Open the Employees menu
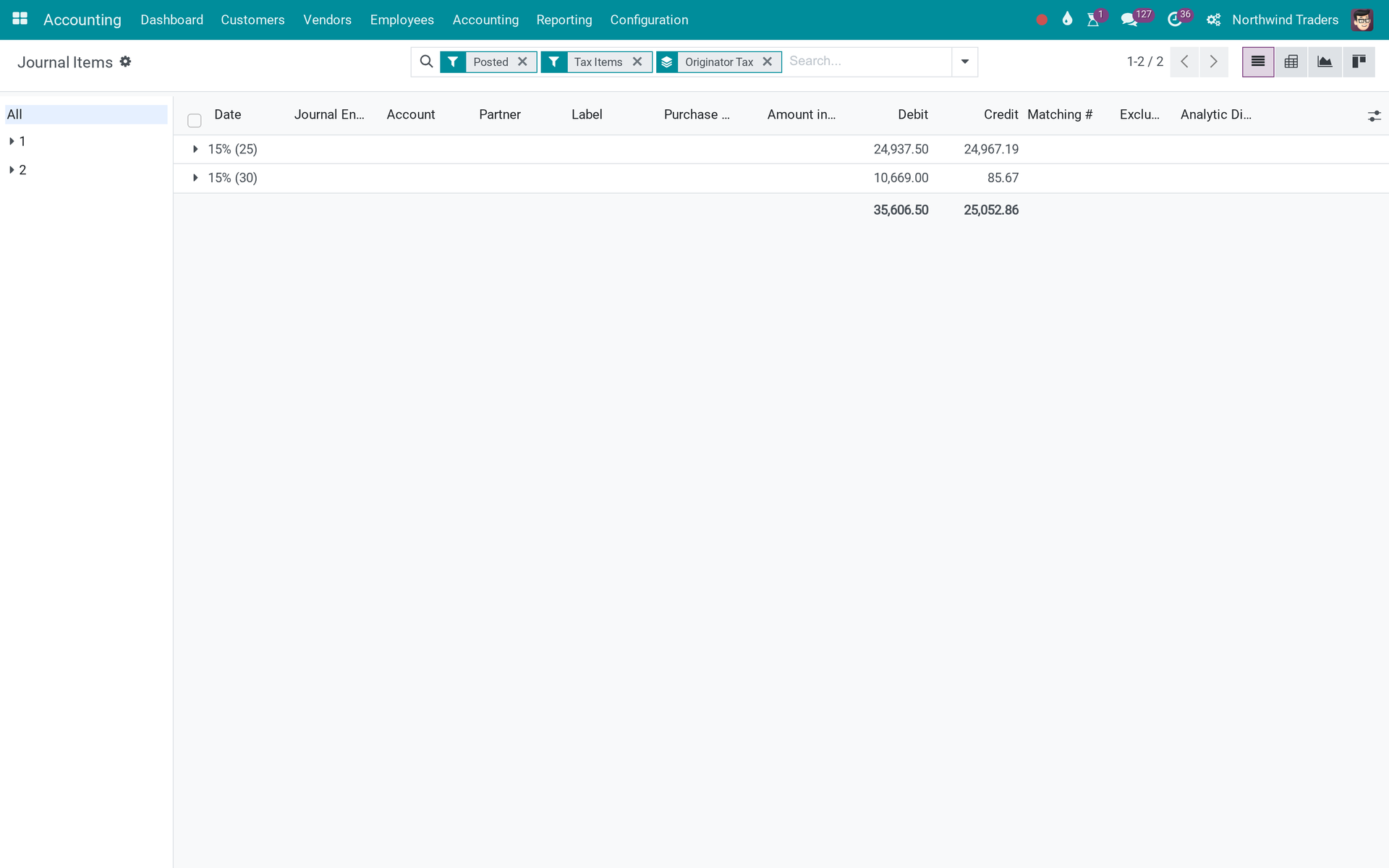 point(402,20)
